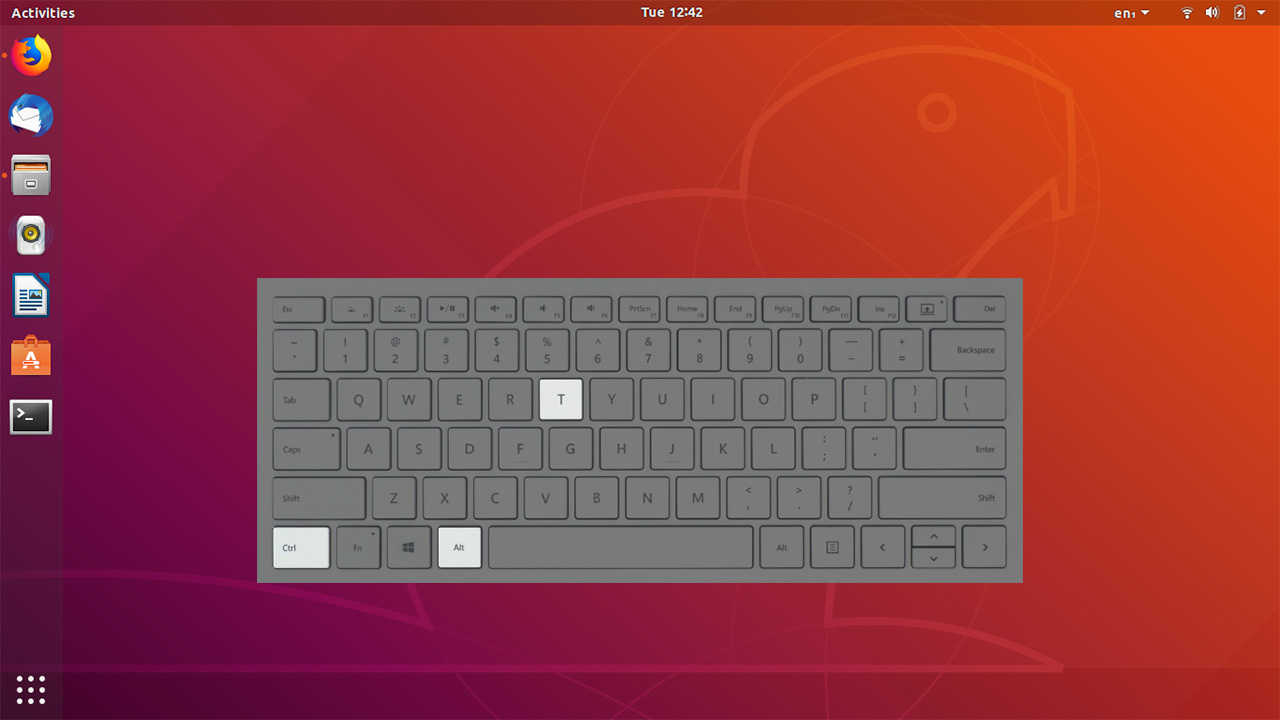Open the system menu arrow
This screenshot has width=1280, height=720.
[1261, 13]
